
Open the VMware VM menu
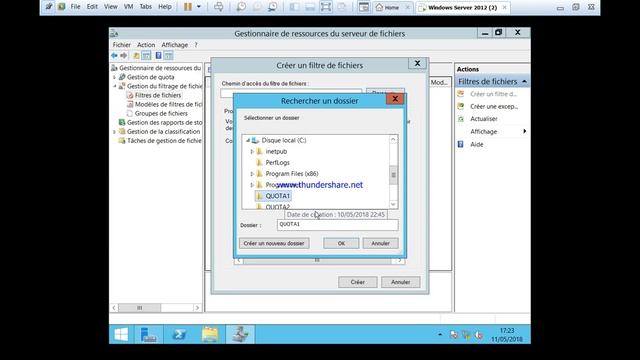pyautogui.click(x=128, y=7)
